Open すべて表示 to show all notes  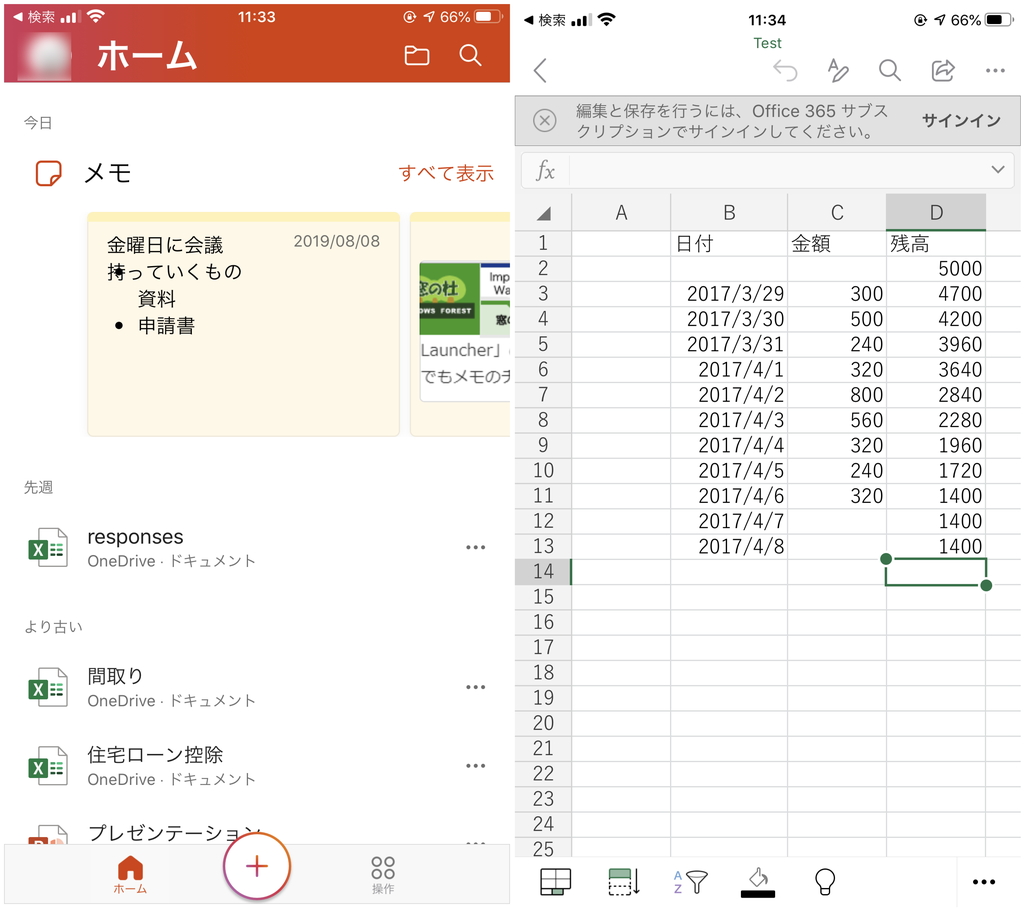pyautogui.click(x=445, y=172)
